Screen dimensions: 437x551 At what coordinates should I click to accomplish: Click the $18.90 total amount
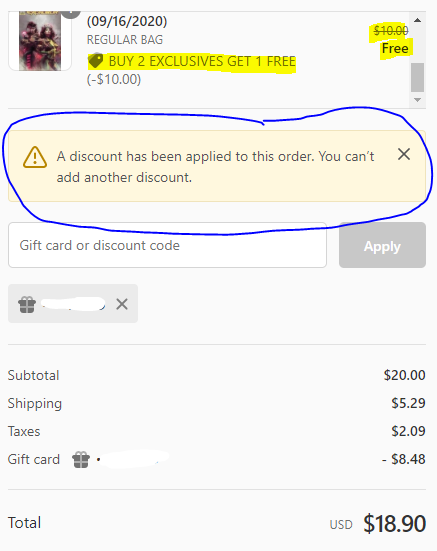(x=394, y=524)
